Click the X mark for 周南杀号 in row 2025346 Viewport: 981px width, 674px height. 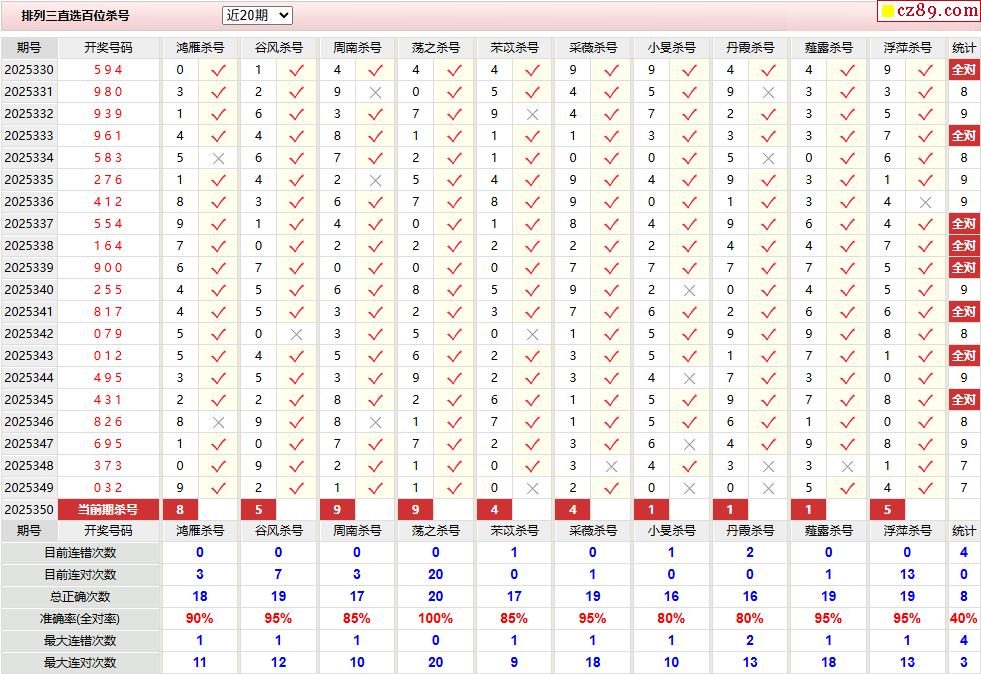pyautogui.click(x=375, y=422)
